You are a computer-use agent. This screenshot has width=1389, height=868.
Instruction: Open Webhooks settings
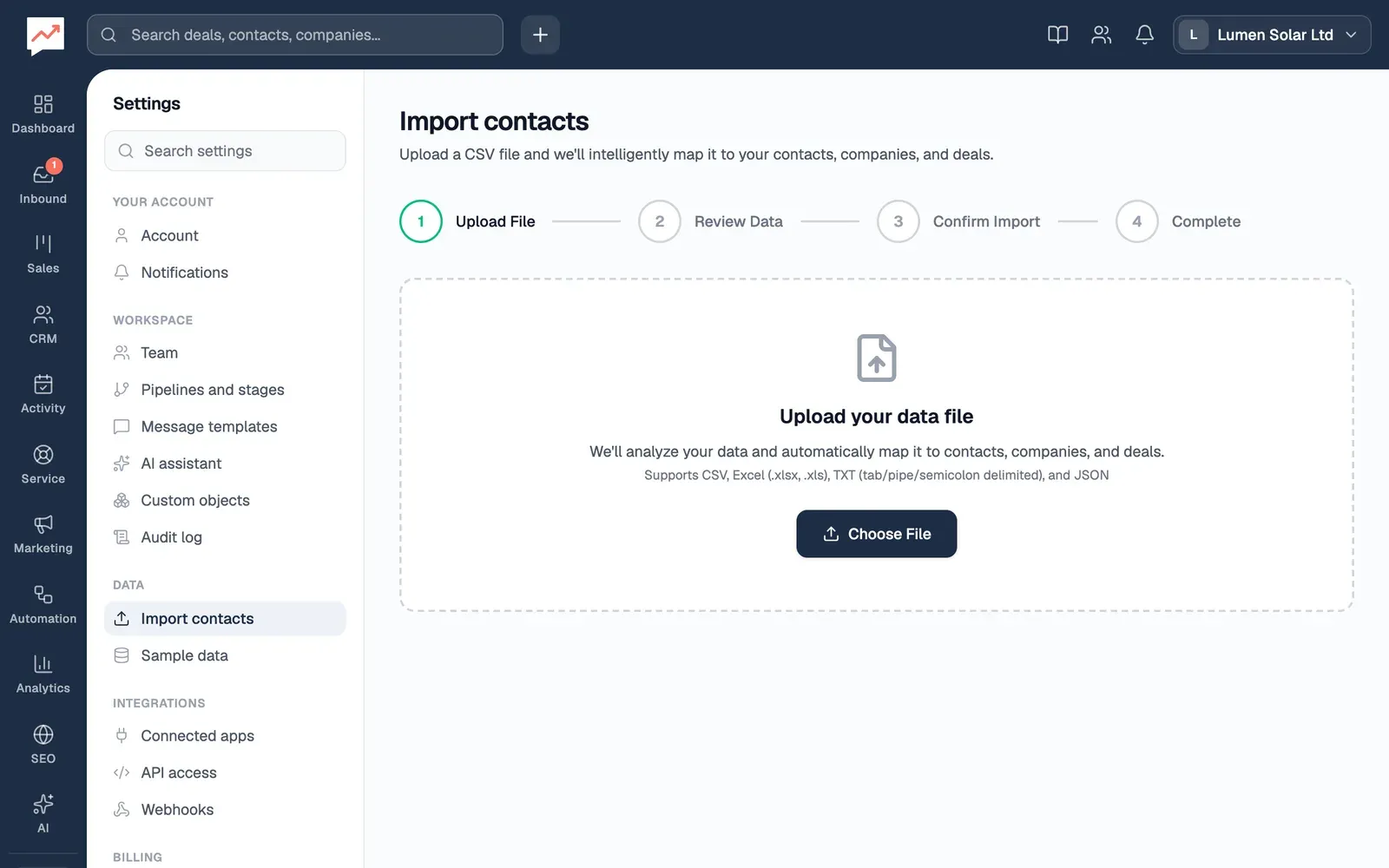click(x=225, y=810)
